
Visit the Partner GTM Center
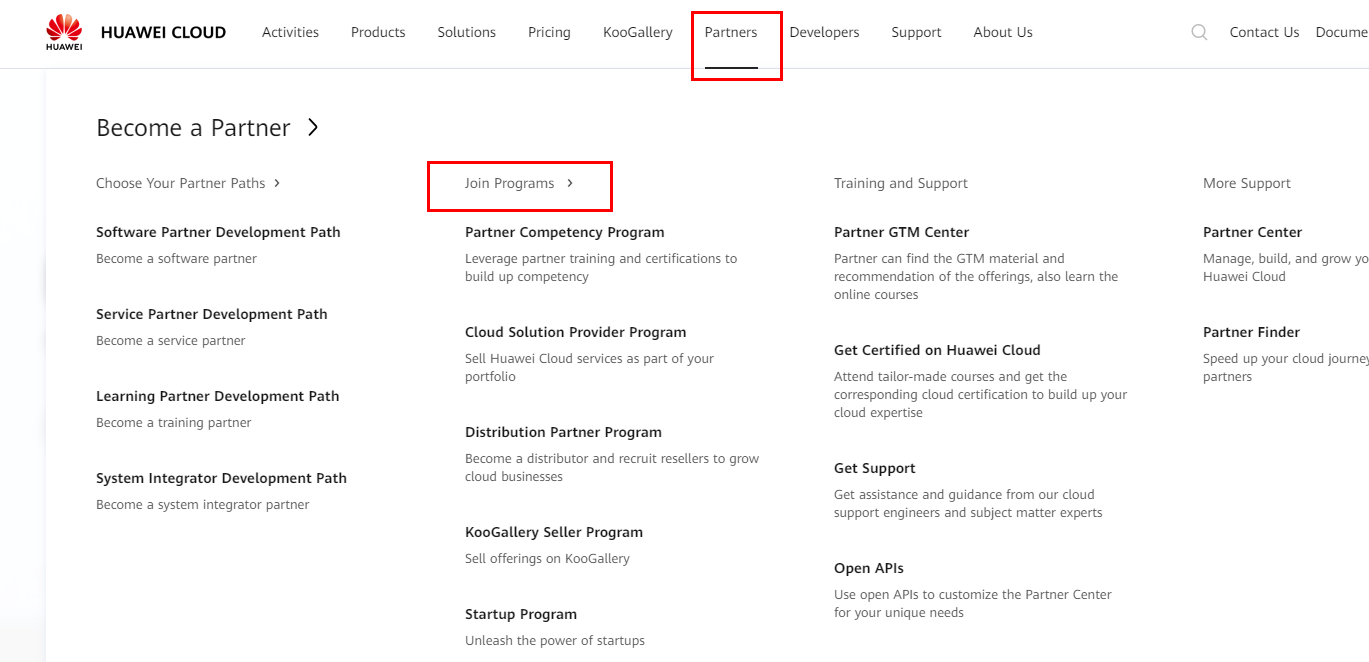point(901,232)
